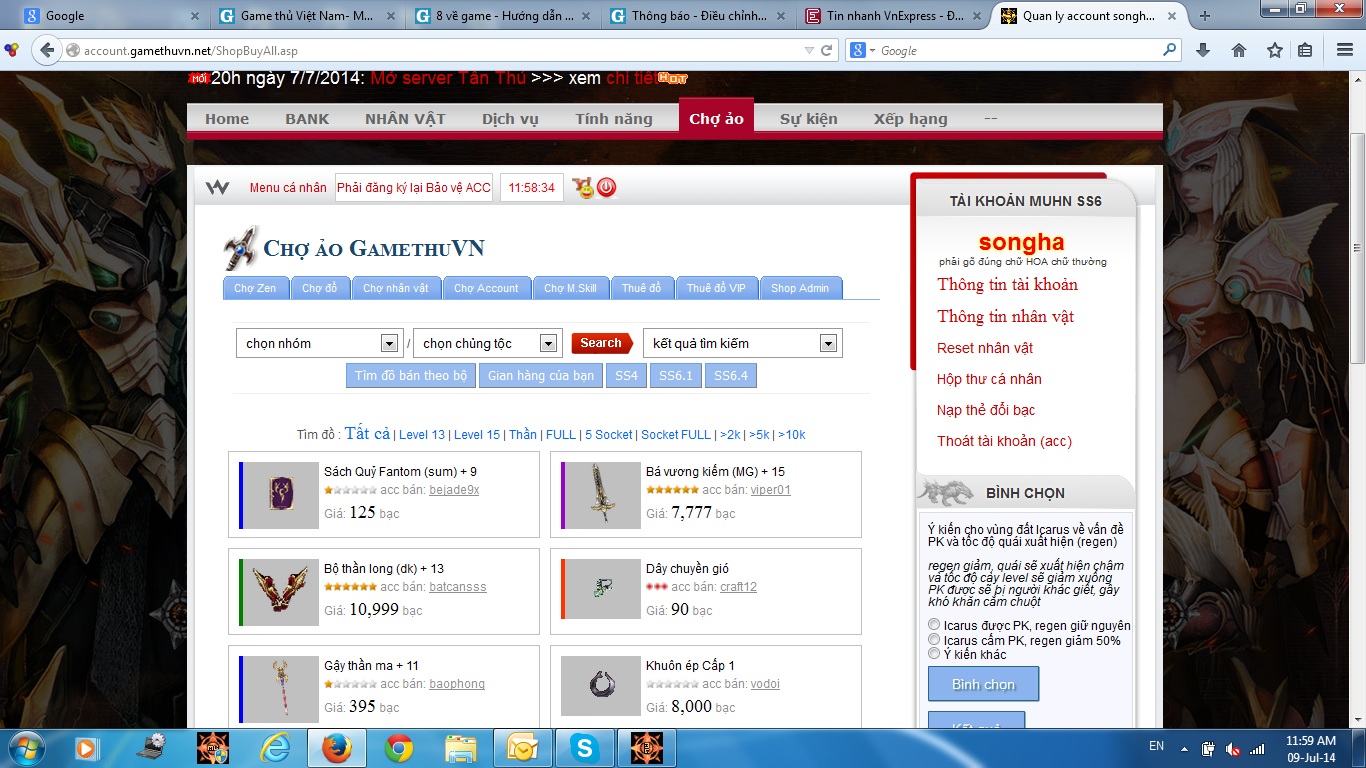This screenshot has width=1366, height=768.
Task: Open the URL bar history dropdown arrow
Action: 809,50
